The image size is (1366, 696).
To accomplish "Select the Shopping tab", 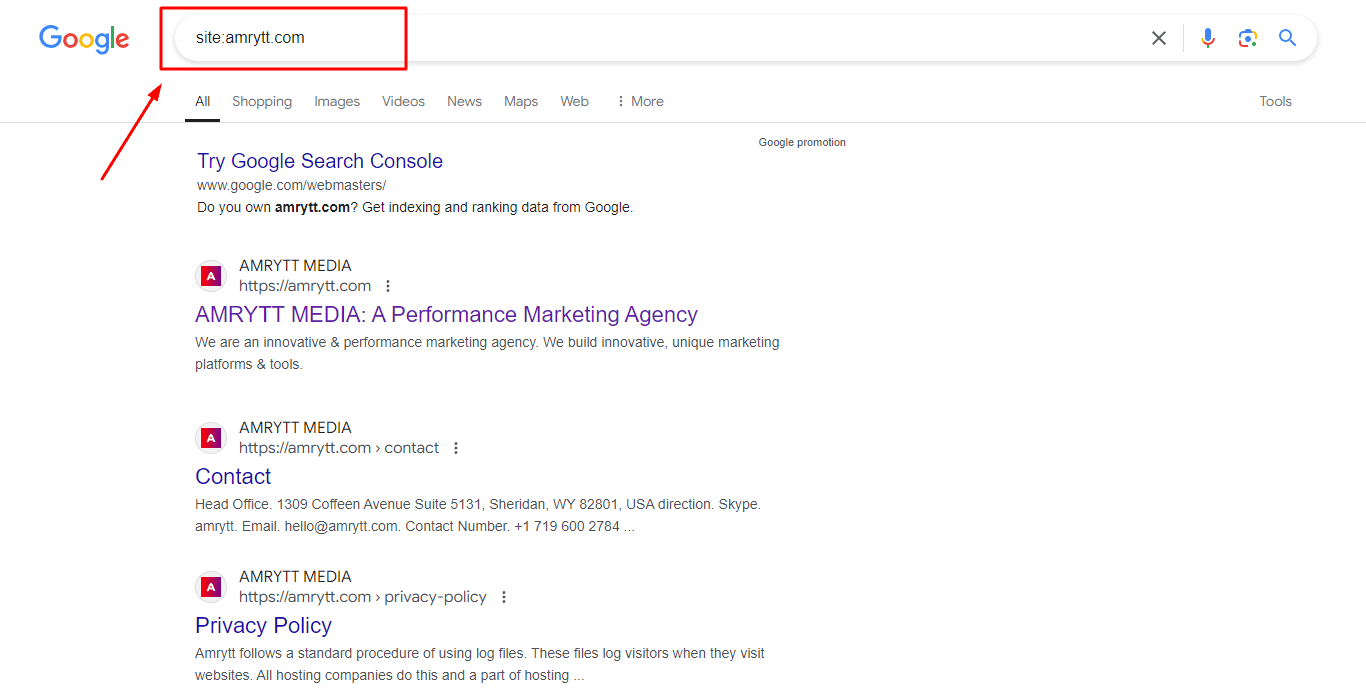I will (262, 101).
